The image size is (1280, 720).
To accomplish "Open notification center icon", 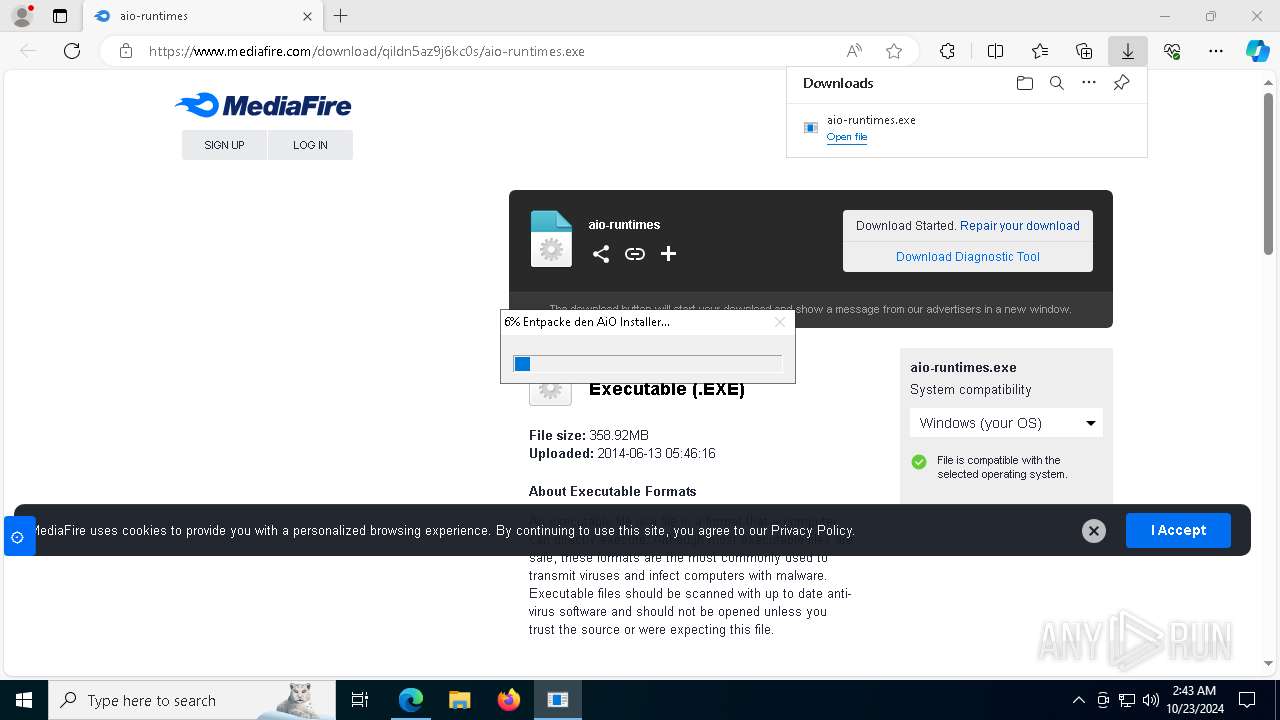I will tap(1247, 700).
